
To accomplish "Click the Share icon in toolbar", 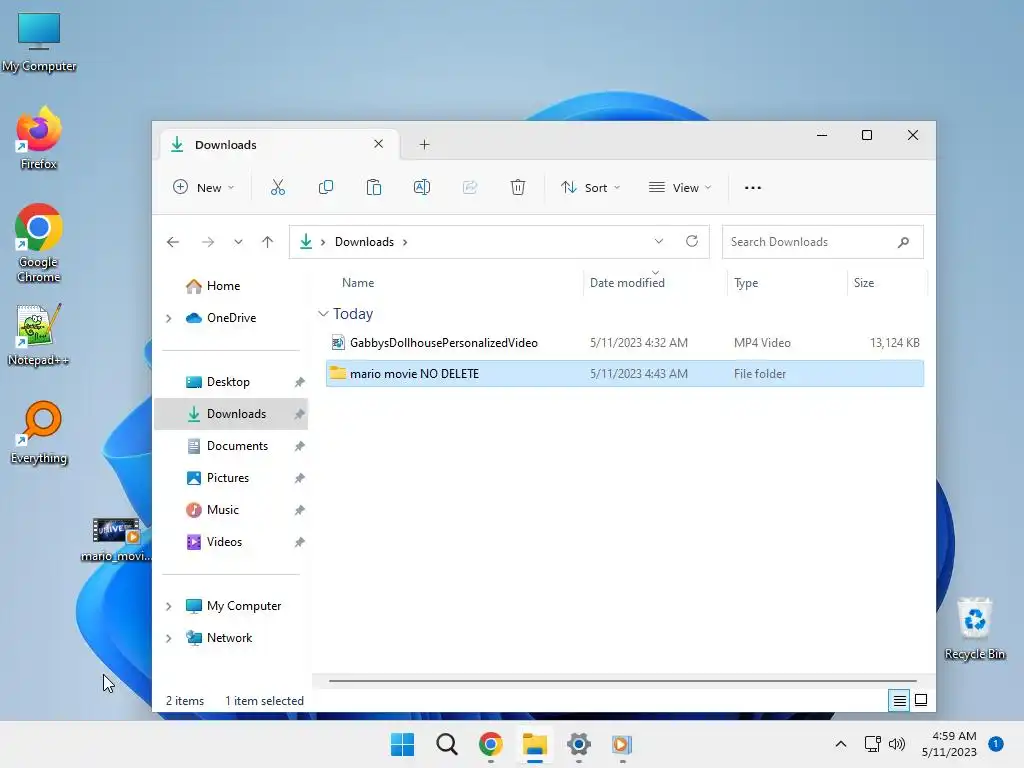I will point(470,187).
